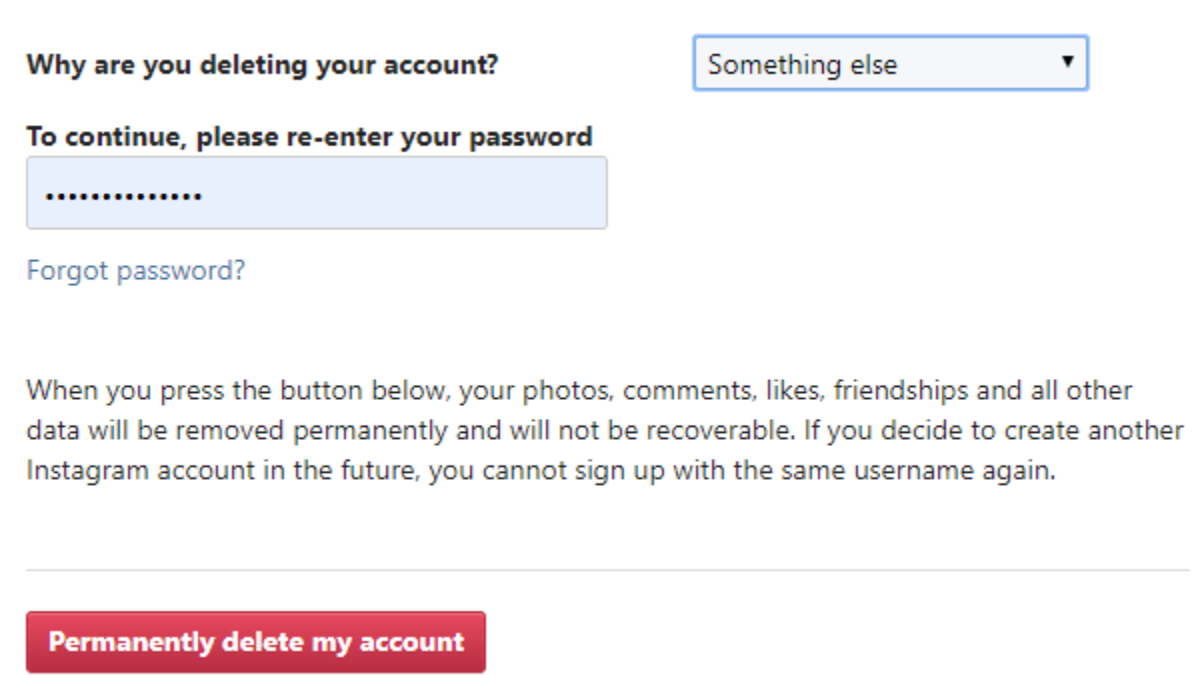
Task: Click the "Why are you deleting your account?" label
Action: pyautogui.click(x=262, y=66)
